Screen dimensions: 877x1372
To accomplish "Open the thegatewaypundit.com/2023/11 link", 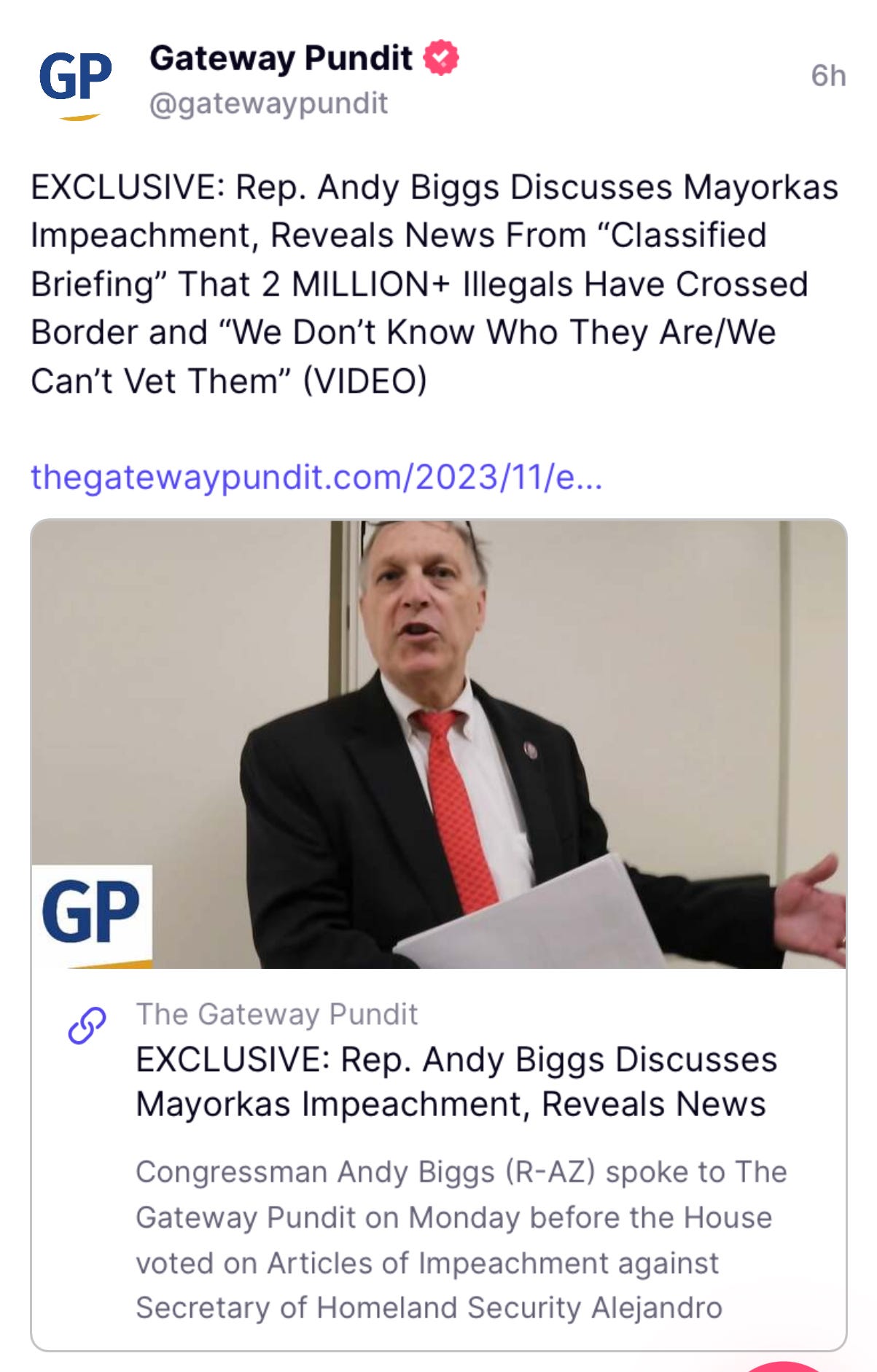I will click(x=316, y=478).
